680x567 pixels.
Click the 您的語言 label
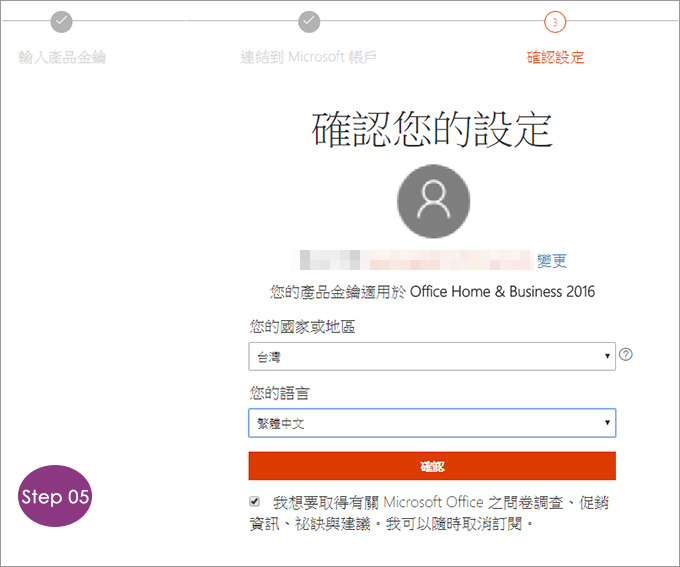tap(279, 393)
